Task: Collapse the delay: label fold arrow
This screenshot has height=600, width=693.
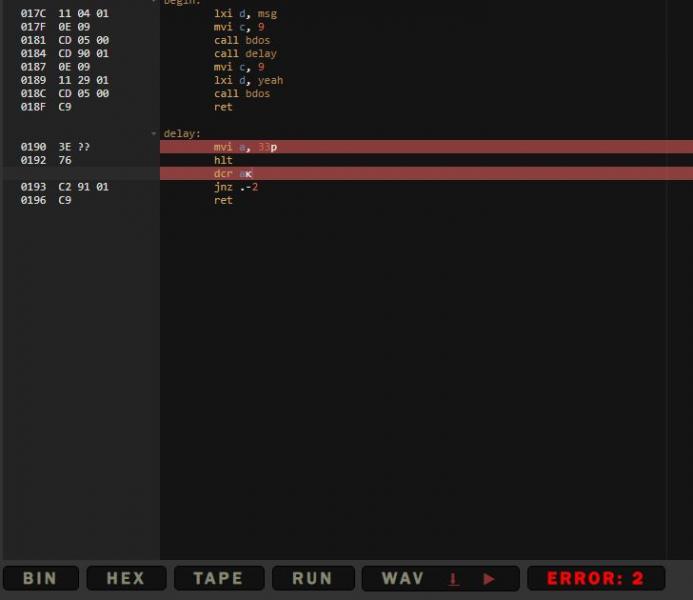Action: (154, 133)
